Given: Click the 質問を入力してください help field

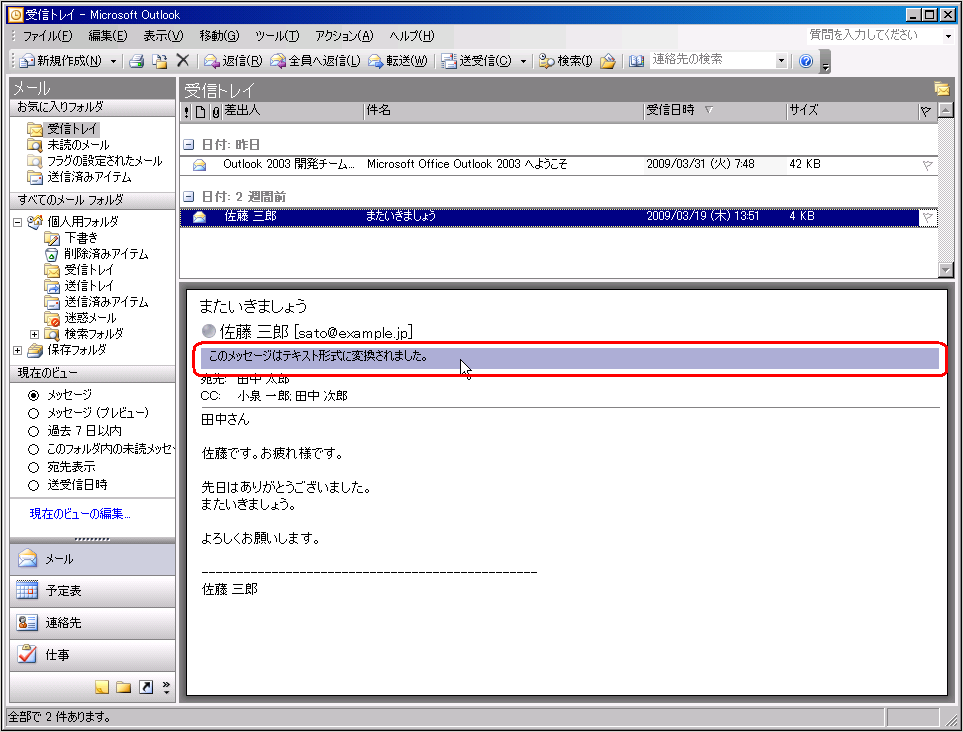Looking at the screenshot, I should point(874,35).
